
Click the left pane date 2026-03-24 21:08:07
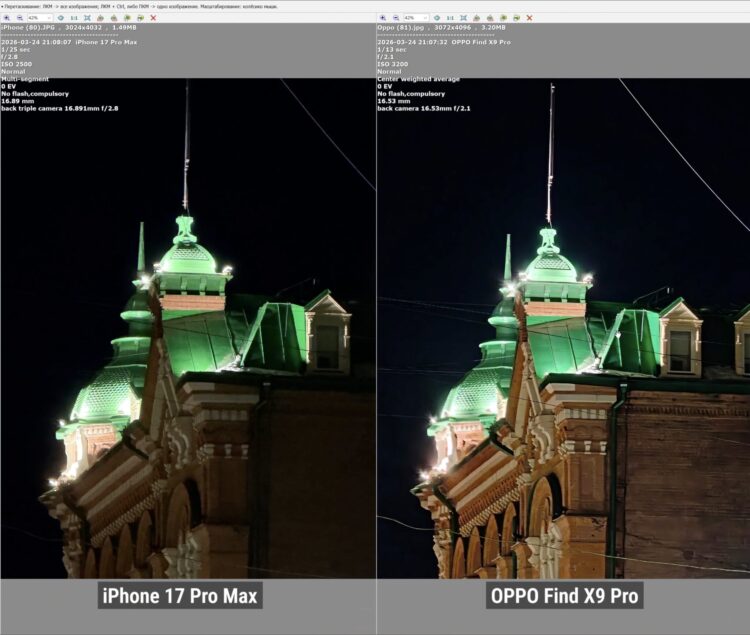(36, 42)
